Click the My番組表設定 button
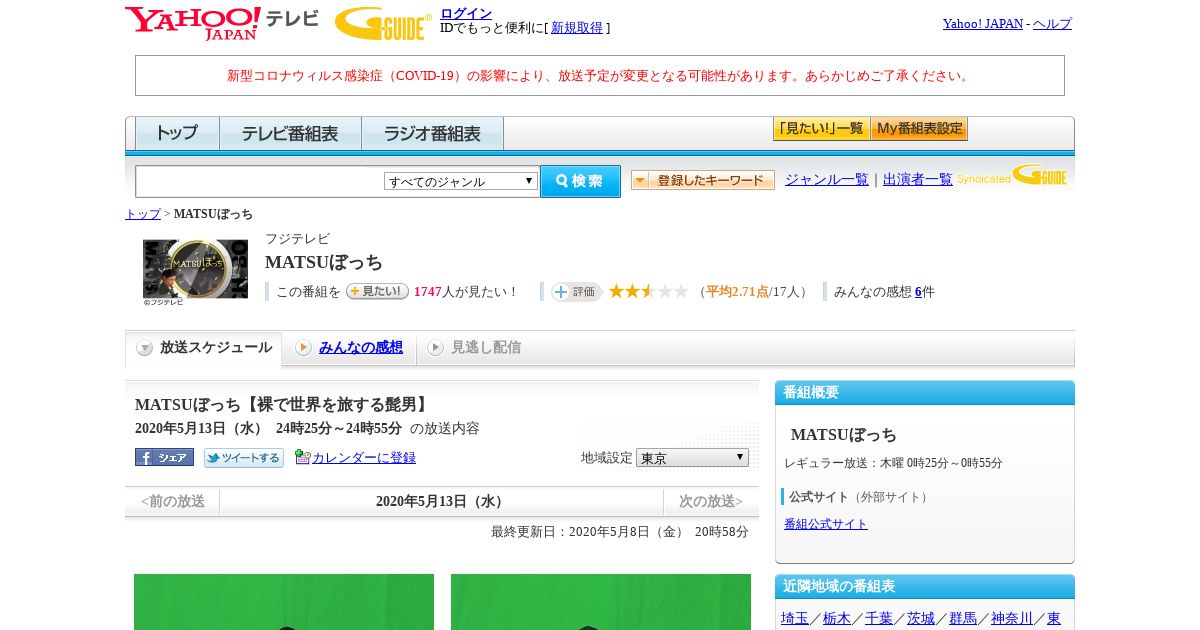 [919, 128]
